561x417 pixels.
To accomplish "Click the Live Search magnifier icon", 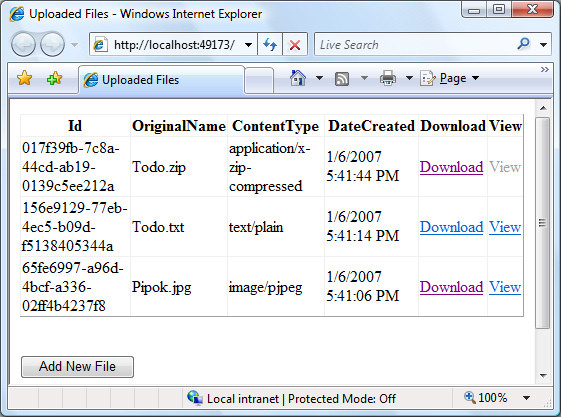I will [523, 44].
